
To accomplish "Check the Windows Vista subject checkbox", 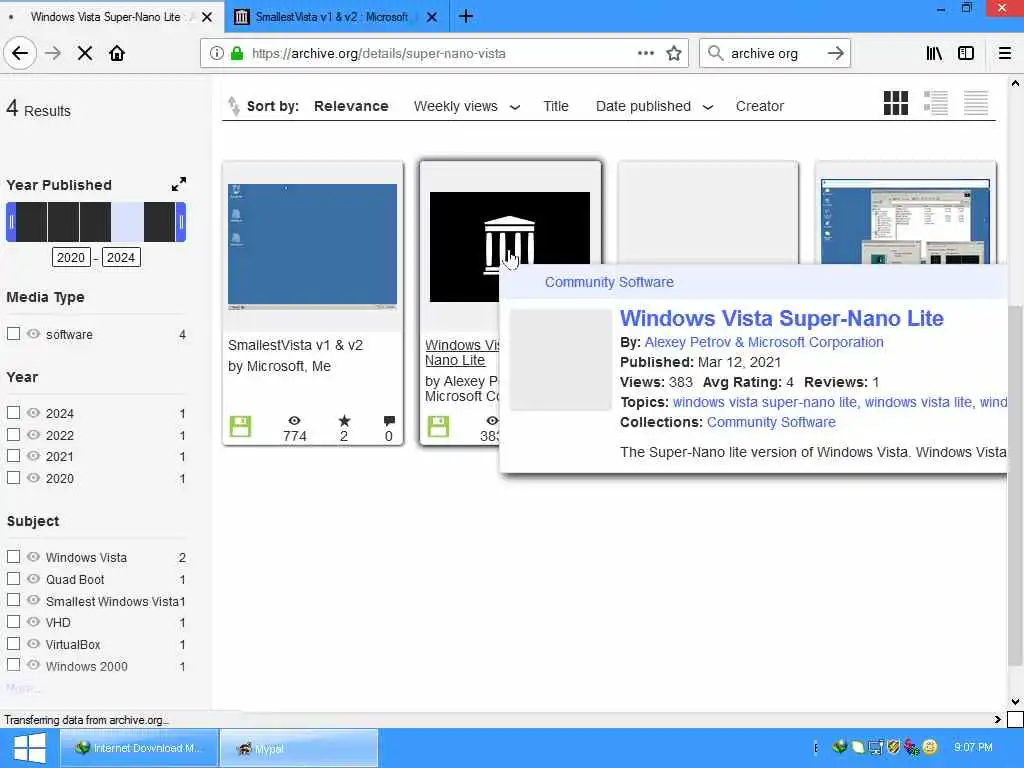I will coord(13,556).
